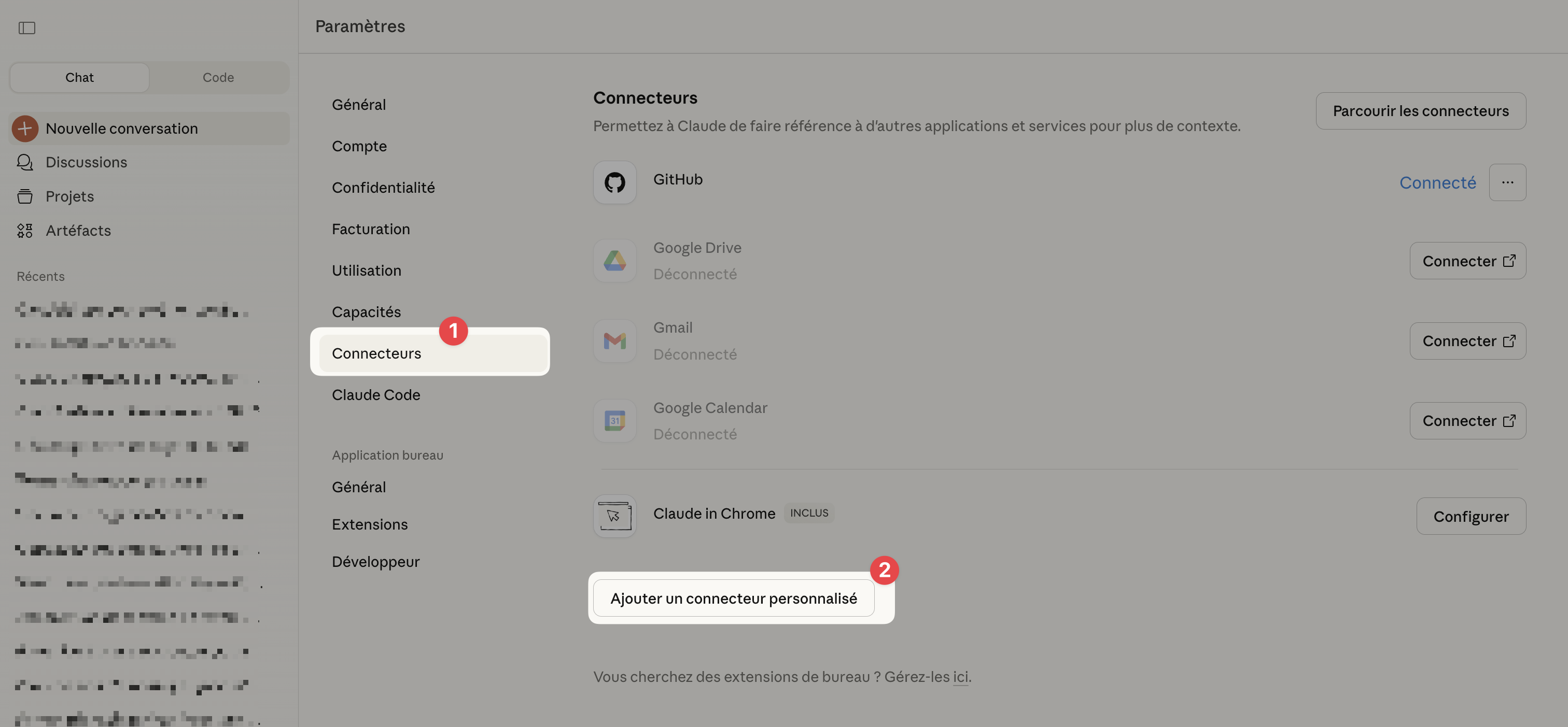Viewport: 1568px width, 727px height.
Task: Click Parcourir les connecteurs button
Action: pyautogui.click(x=1420, y=111)
